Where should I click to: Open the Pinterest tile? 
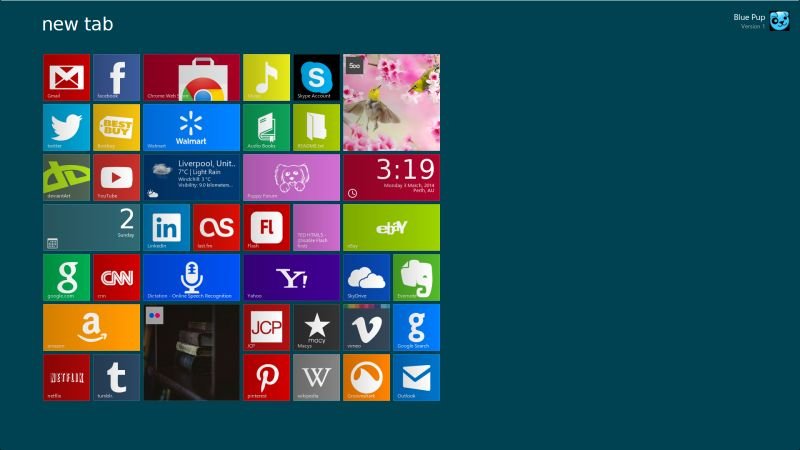tap(266, 378)
